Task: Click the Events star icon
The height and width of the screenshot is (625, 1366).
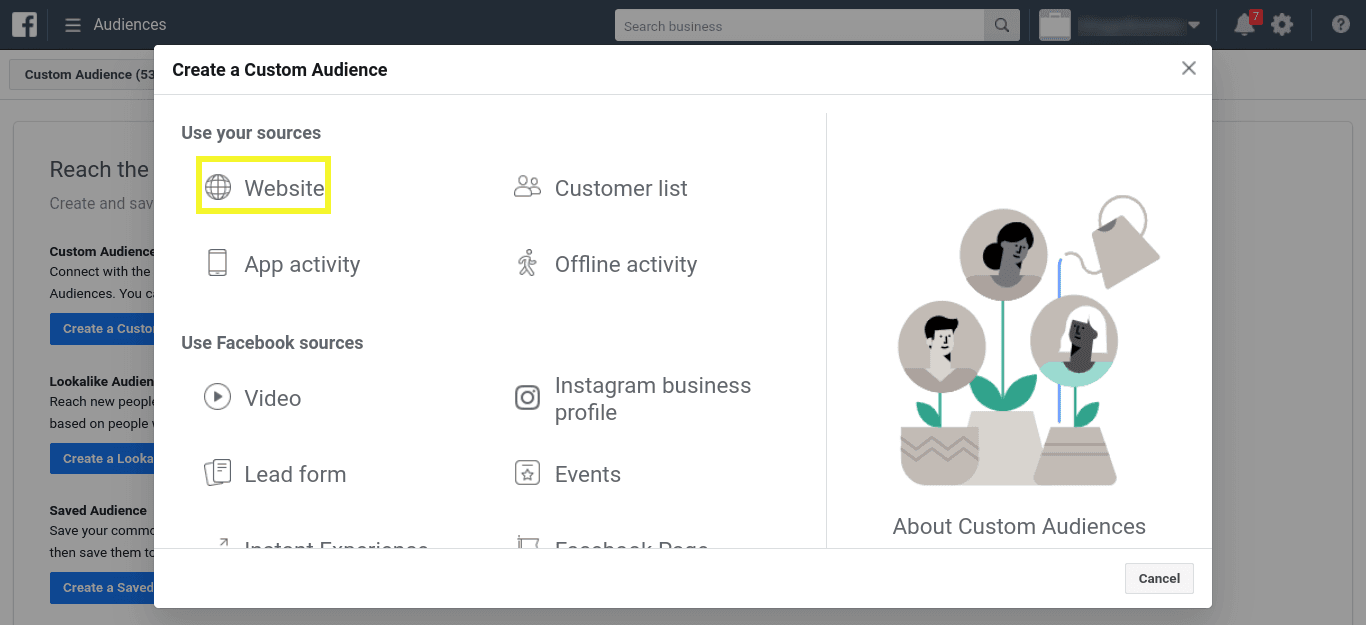Action: (527, 473)
